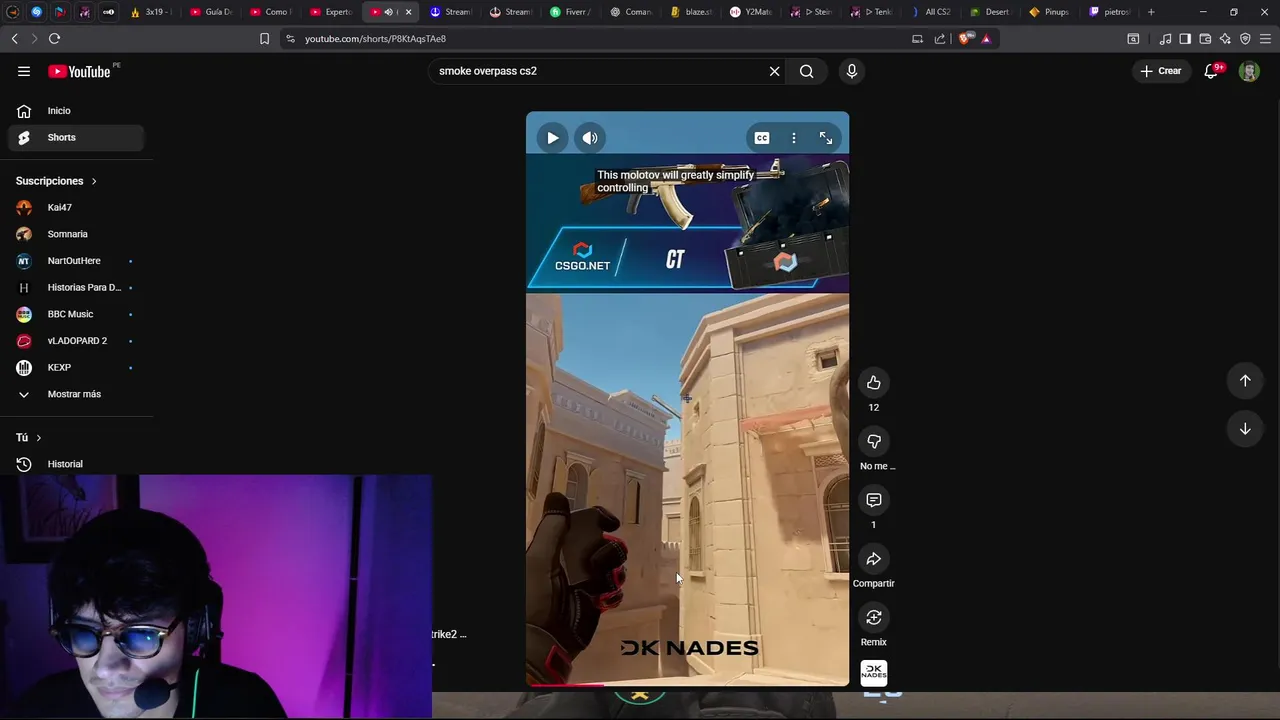Share this Short via Compartir
The width and height of the screenshot is (1280, 720).
874,559
